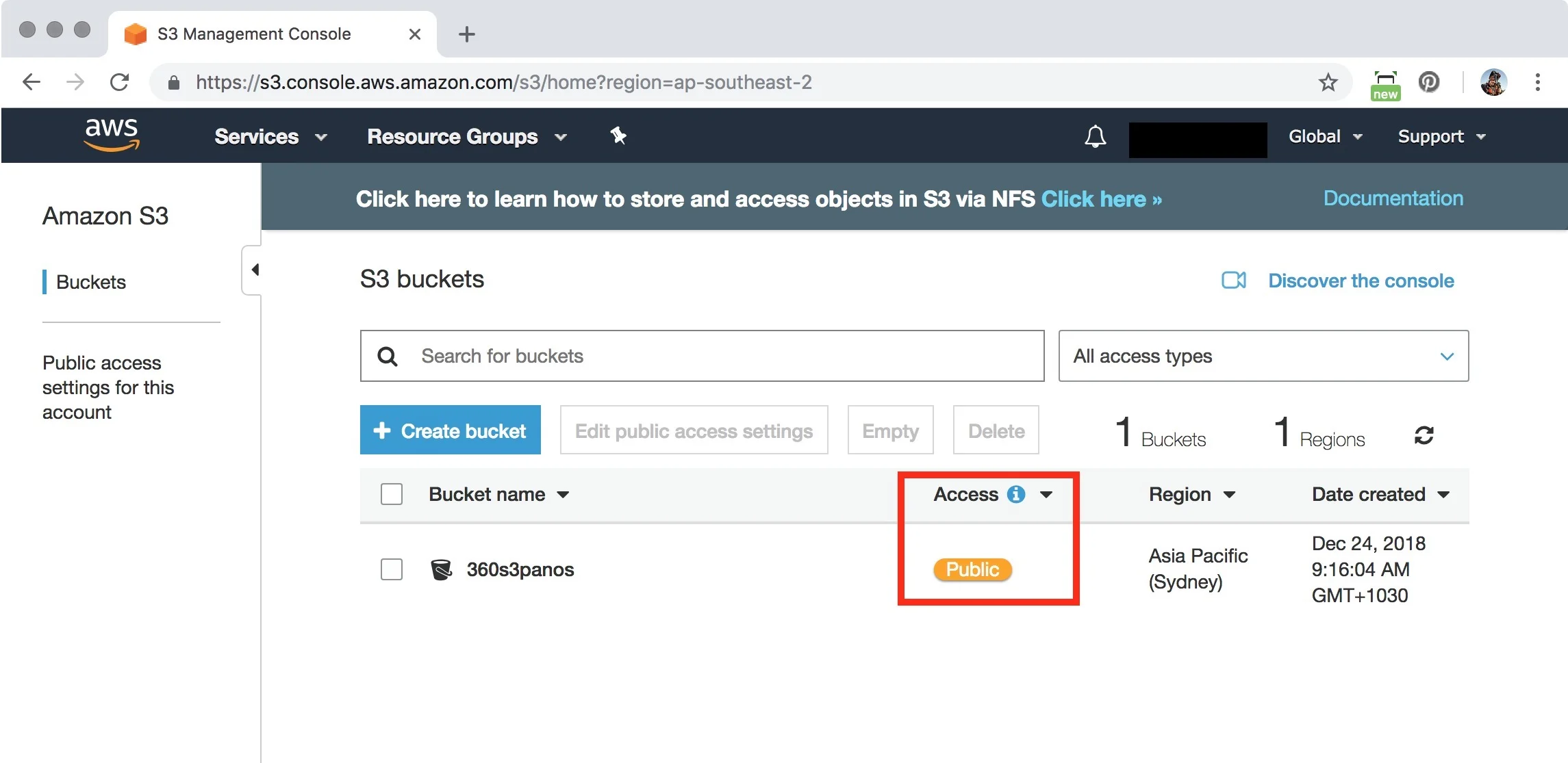Click the orange Public access badge
The height and width of the screenshot is (763, 1568).
pyautogui.click(x=972, y=569)
